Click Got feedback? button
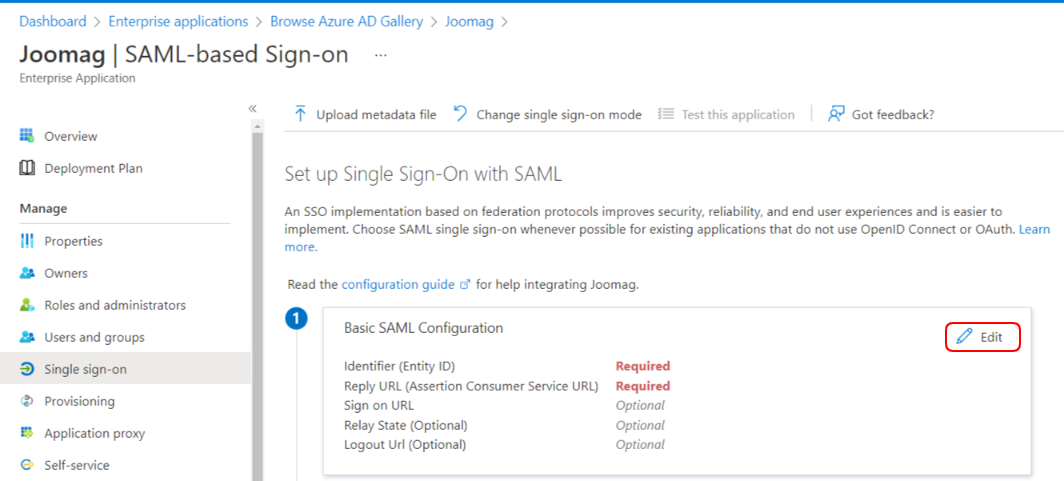 [881, 115]
